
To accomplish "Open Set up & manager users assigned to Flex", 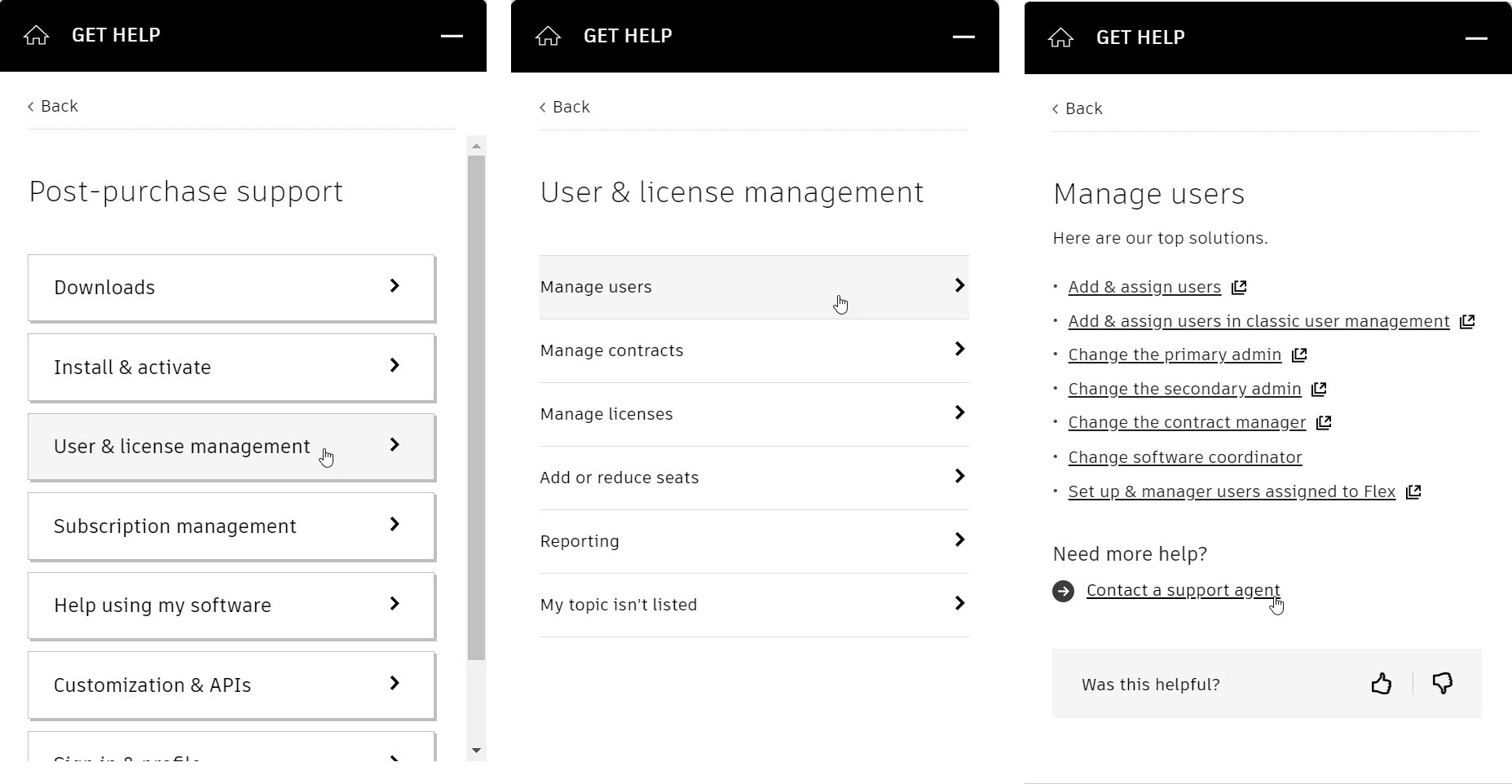I will 1232,491.
